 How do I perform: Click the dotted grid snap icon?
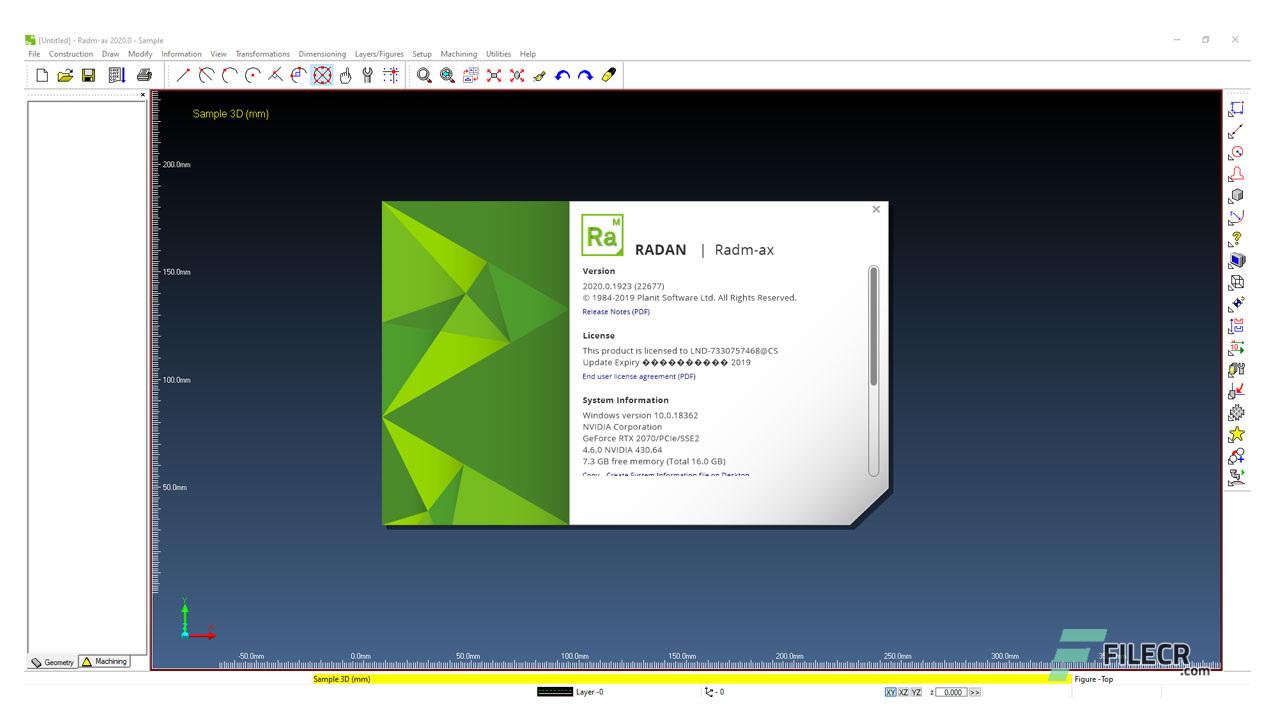[391, 75]
